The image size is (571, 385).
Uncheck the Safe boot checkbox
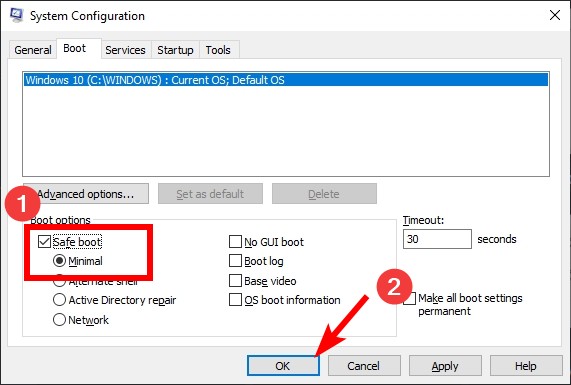point(44,241)
